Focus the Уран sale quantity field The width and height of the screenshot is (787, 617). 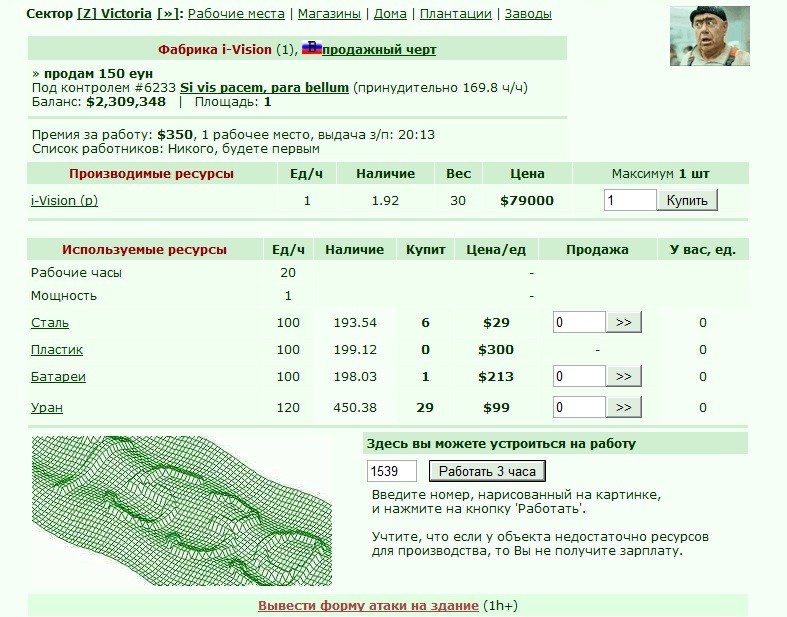(x=579, y=407)
